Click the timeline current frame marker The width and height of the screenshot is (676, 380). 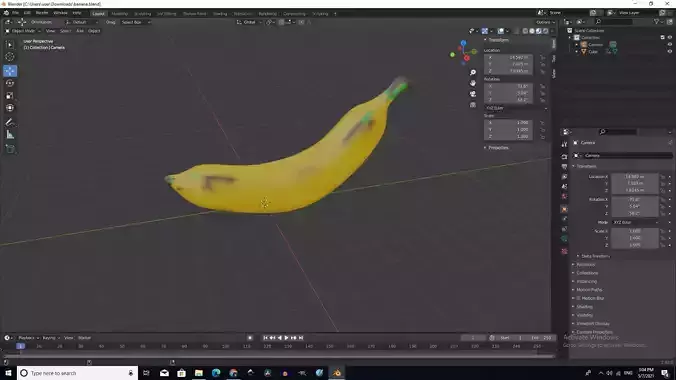point(20,346)
